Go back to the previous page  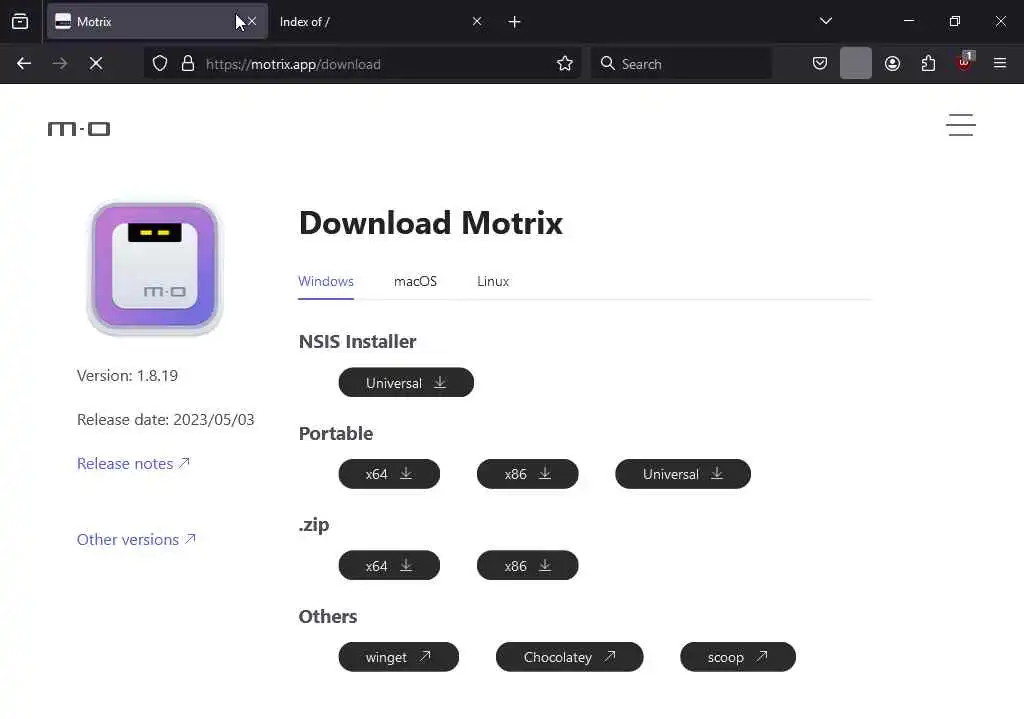pyautogui.click(x=24, y=63)
